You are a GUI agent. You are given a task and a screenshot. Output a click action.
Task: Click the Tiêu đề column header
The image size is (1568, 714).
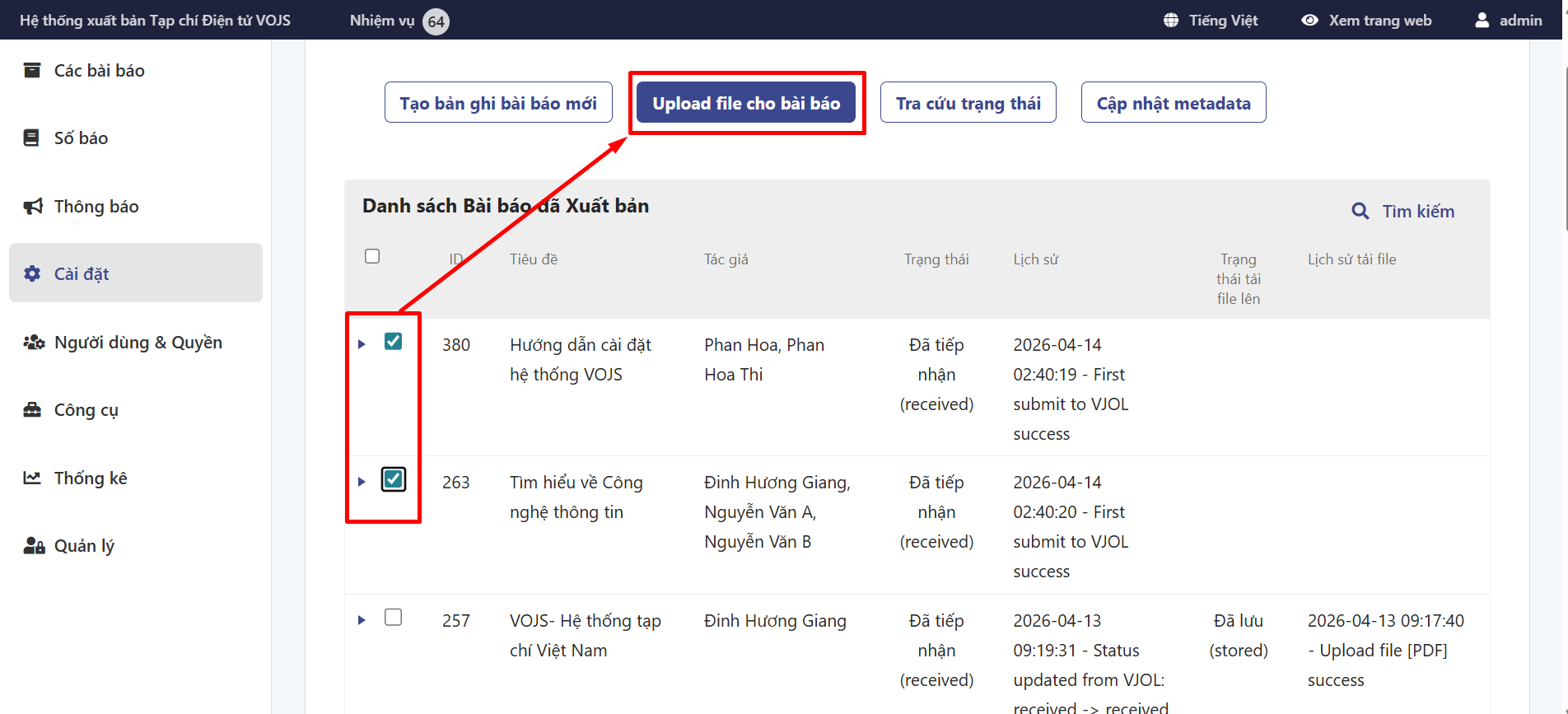(534, 259)
